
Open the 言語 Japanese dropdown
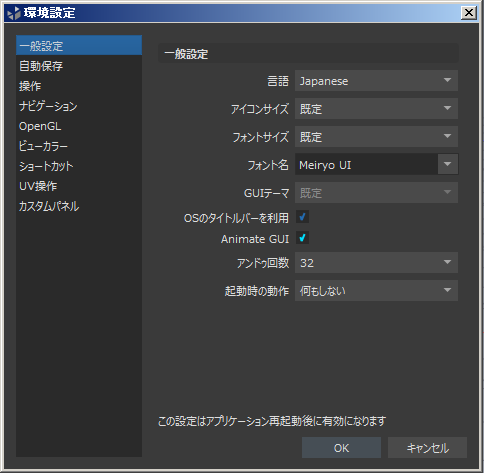[x=376, y=81]
